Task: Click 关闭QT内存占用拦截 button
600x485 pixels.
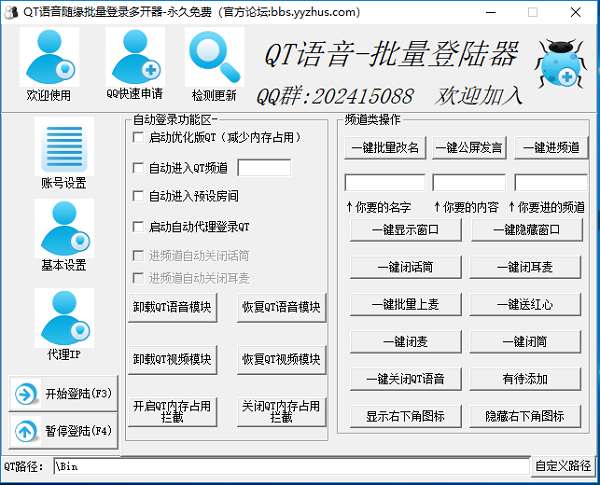Action: point(281,412)
